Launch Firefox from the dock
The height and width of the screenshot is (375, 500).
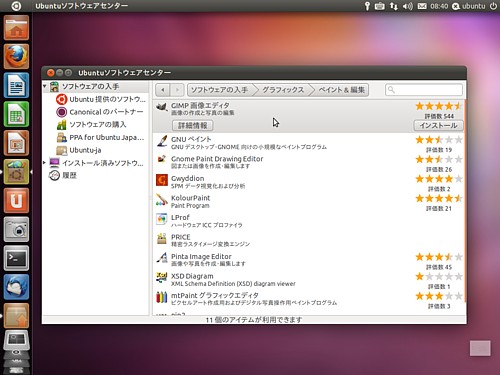coord(16,56)
